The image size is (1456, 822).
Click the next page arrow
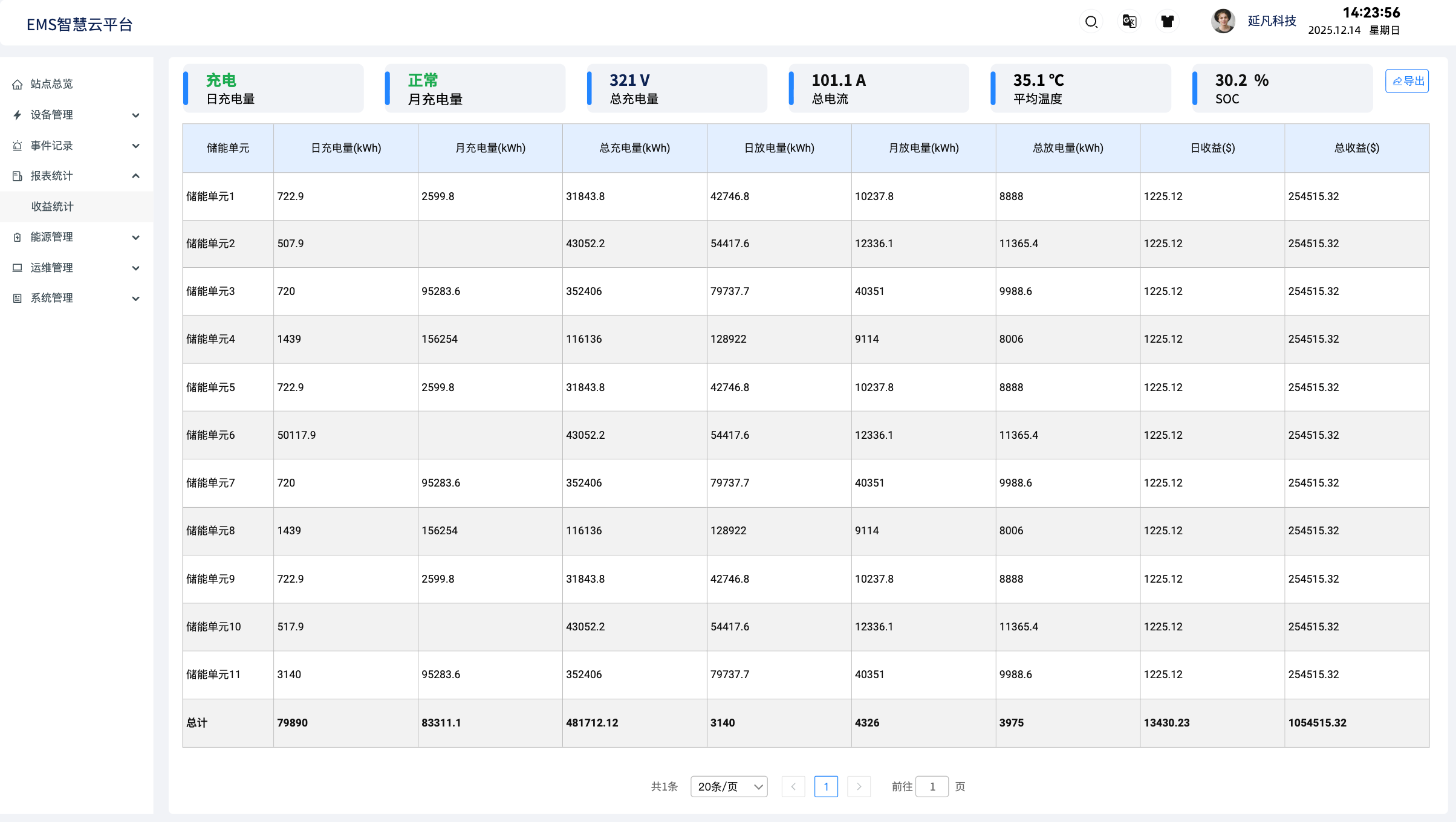click(859, 786)
